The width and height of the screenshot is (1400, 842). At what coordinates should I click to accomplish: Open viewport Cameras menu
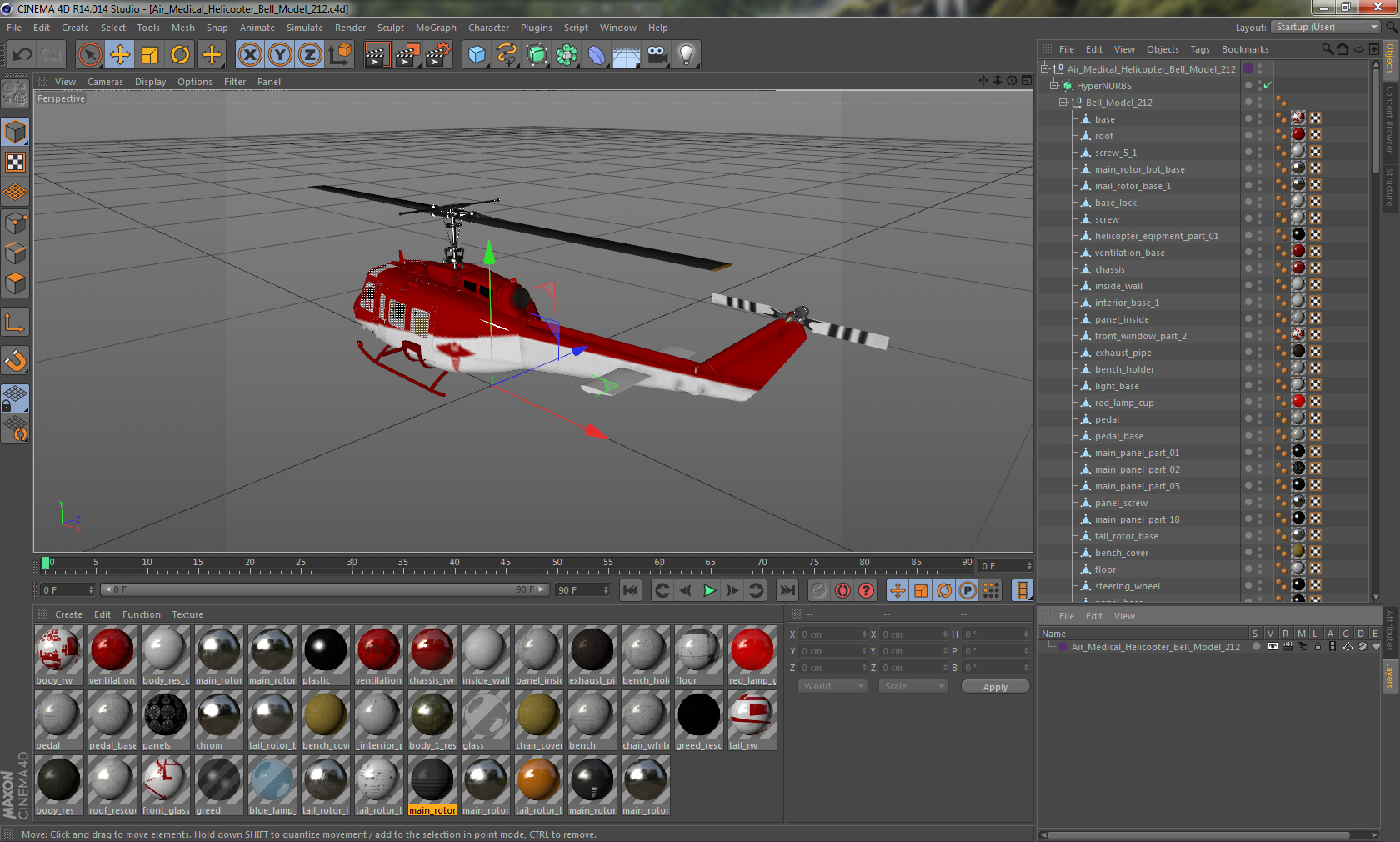(x=105, y=82)
